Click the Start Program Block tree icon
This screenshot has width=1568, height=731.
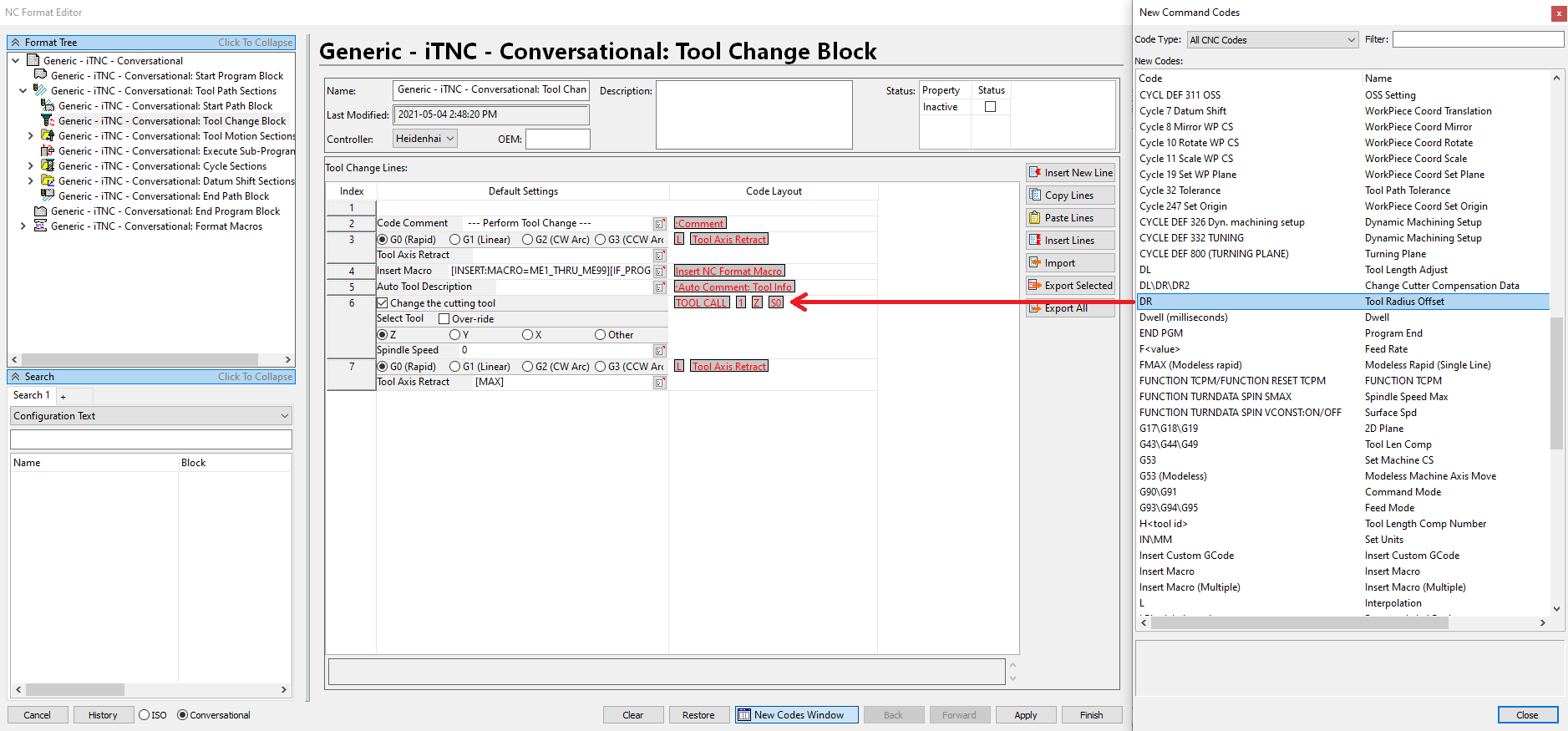point(40,75)
